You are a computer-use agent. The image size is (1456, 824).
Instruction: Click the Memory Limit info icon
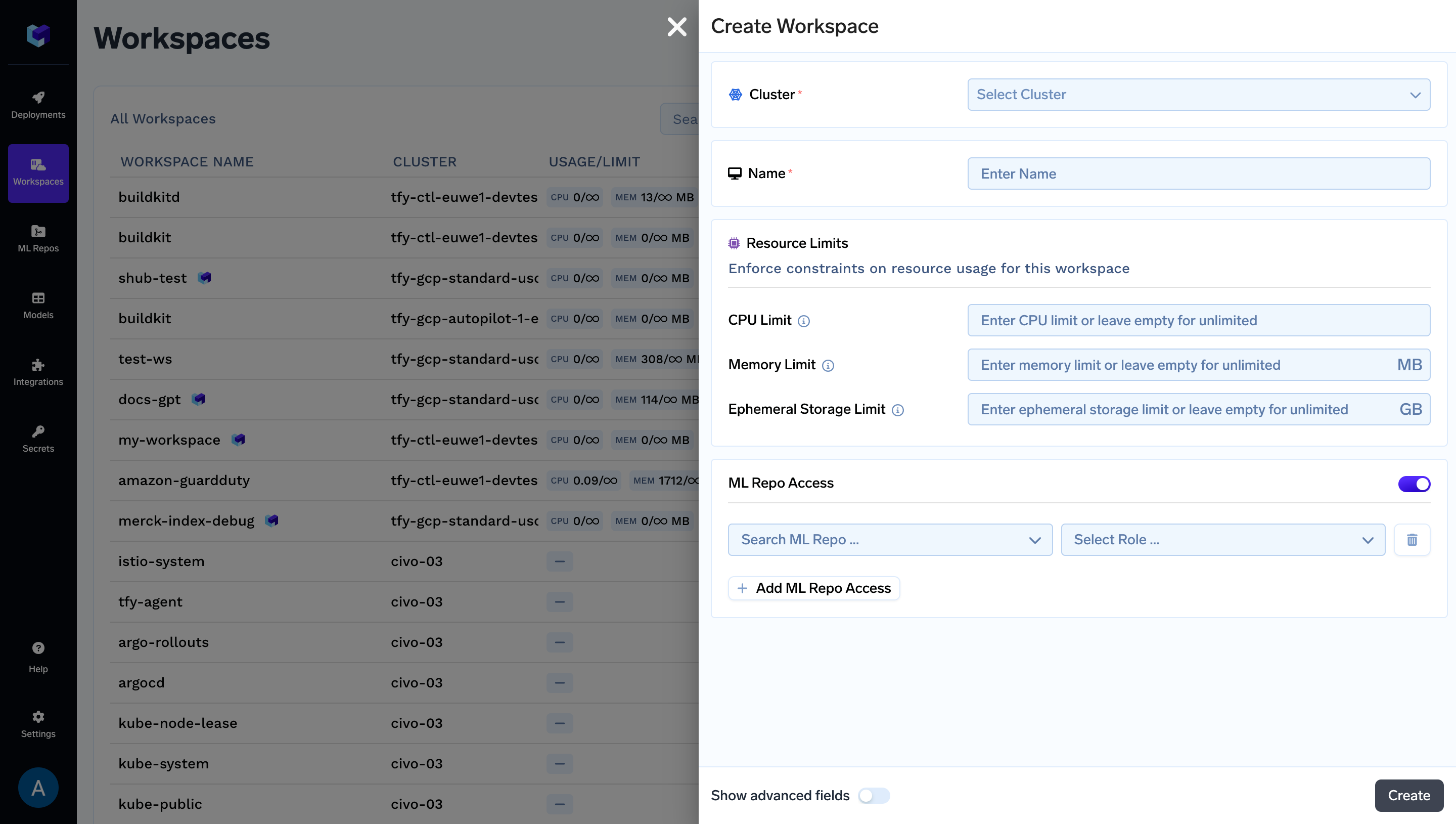point(828,366)
